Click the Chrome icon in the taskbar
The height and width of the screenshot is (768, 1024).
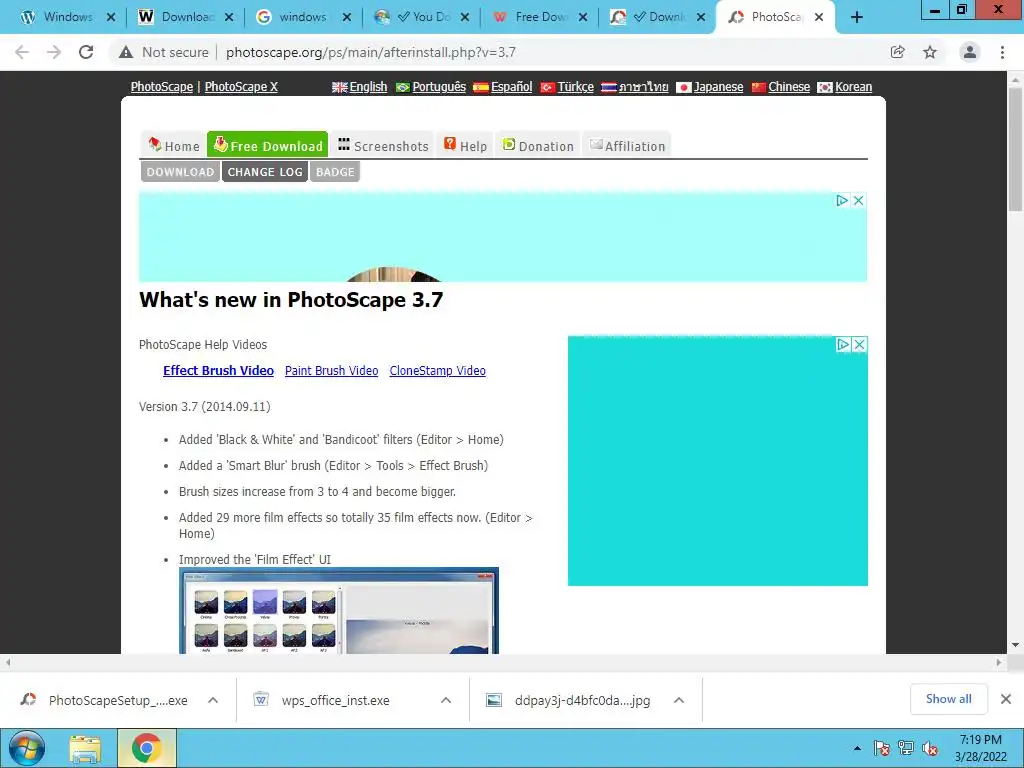click(146, 748)
